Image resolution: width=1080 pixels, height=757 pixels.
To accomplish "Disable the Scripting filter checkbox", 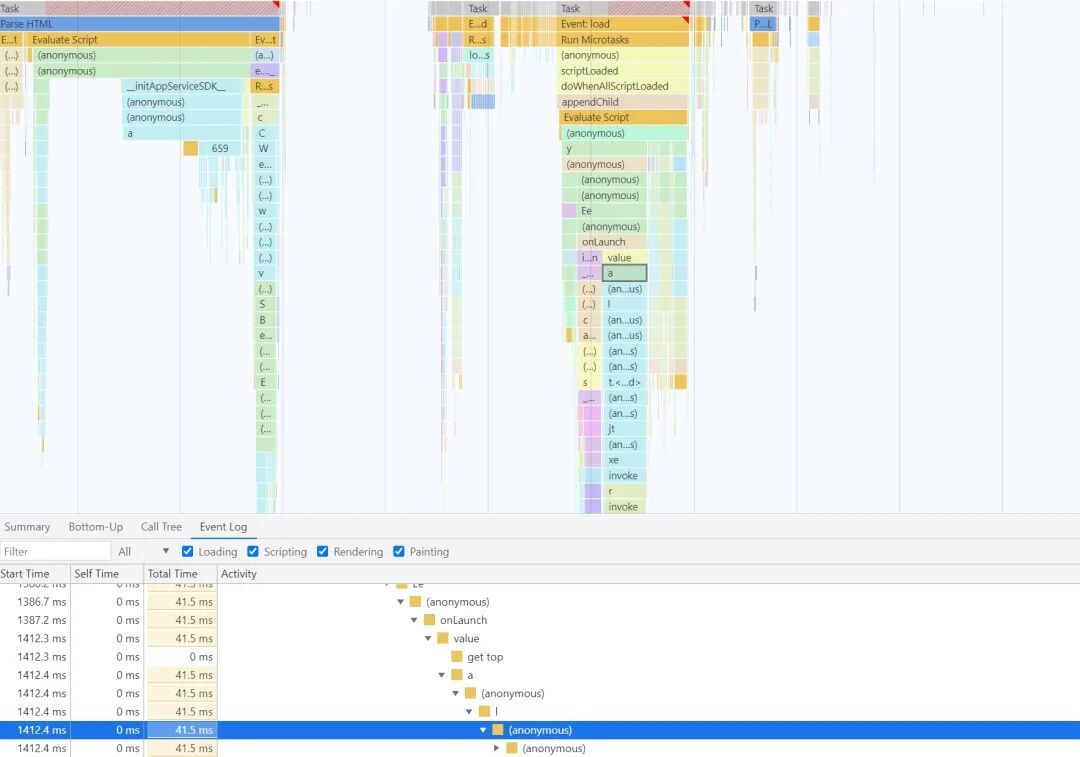I will point(253,552).
